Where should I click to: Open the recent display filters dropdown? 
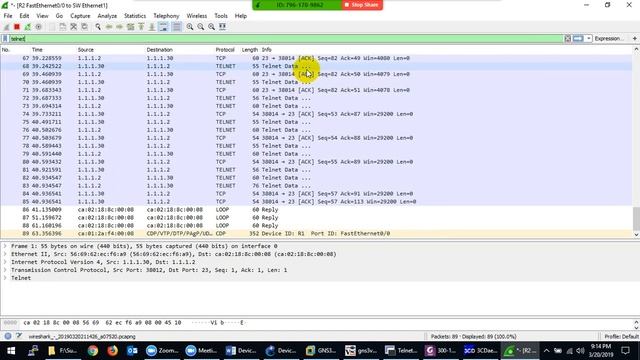coord(588,39)
